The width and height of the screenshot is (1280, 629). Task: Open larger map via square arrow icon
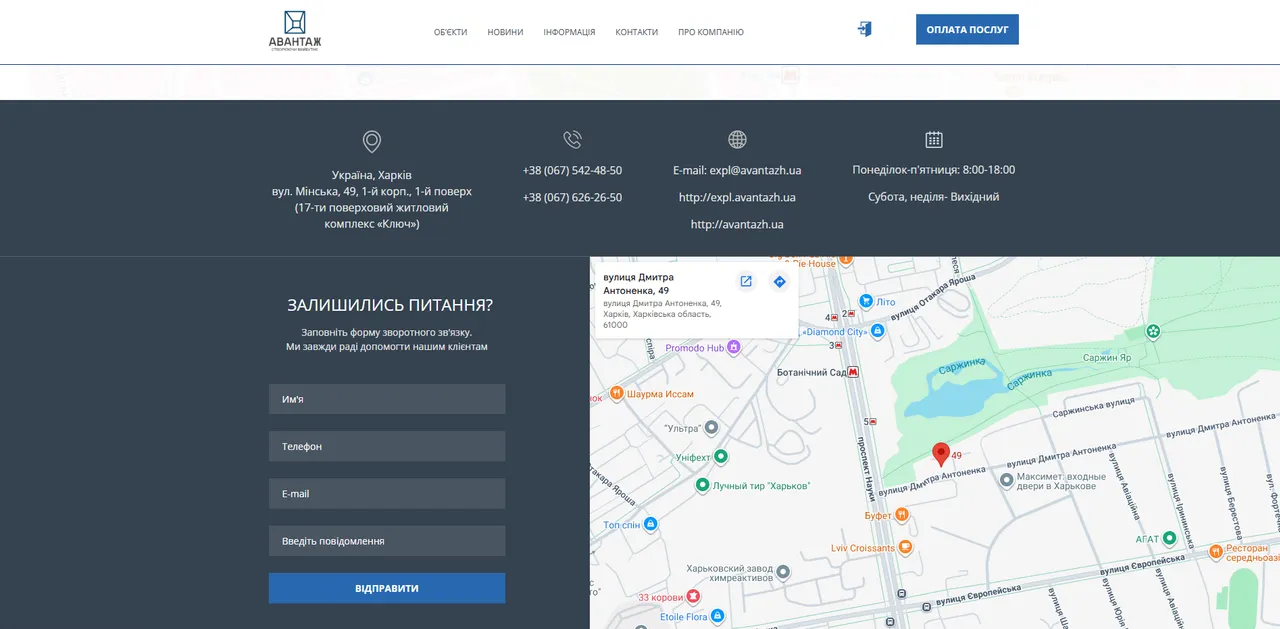coord(746,282)
